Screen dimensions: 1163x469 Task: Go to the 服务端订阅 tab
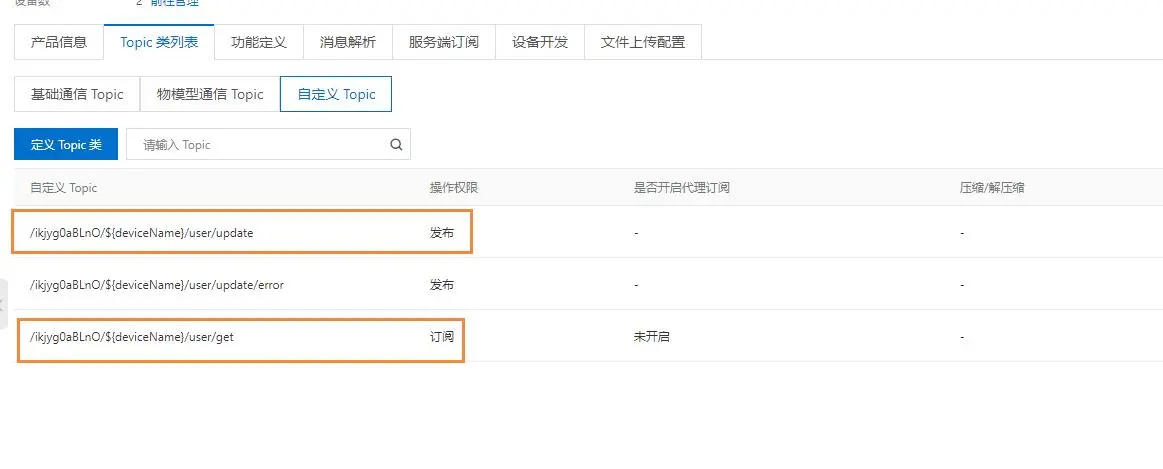[444, 42]
